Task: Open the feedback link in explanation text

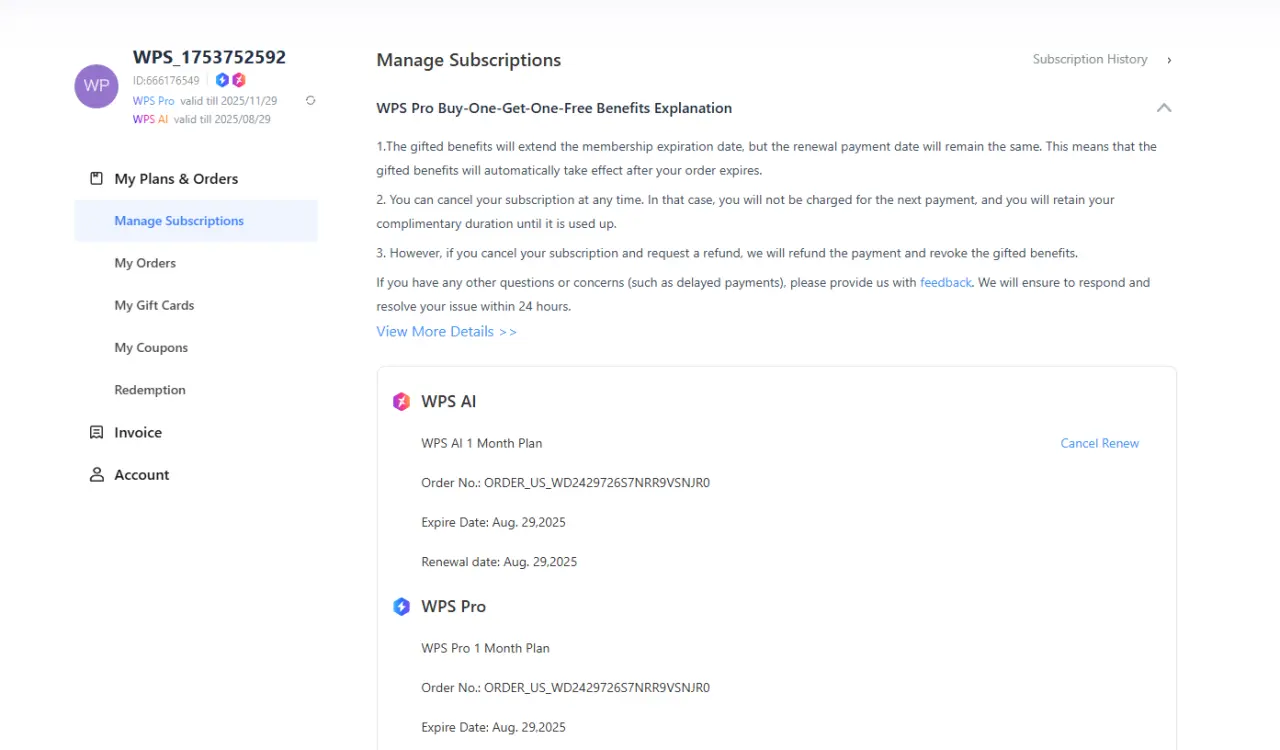Action: coord(946,283)
